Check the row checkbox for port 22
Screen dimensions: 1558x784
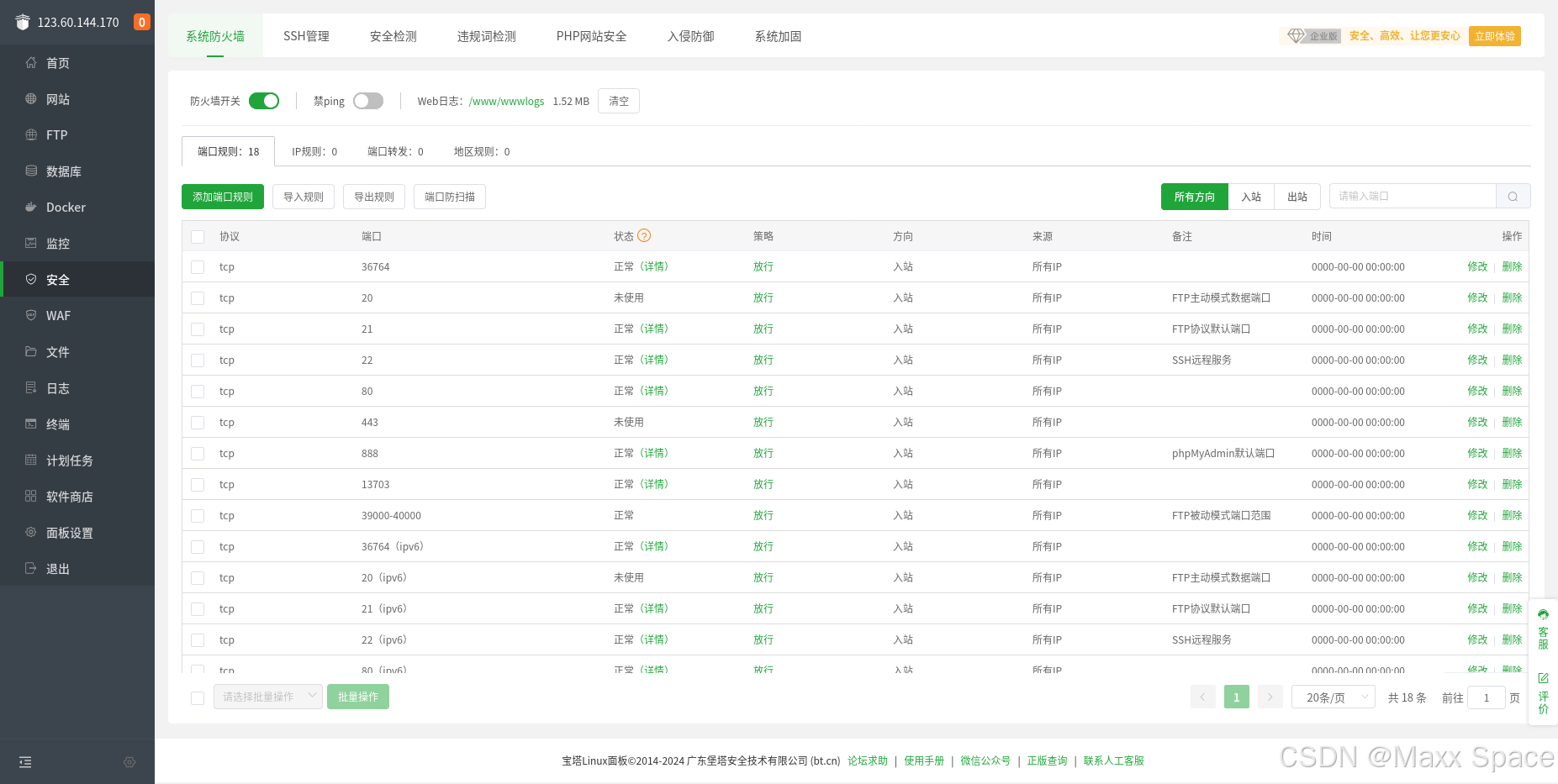[198, 360]
